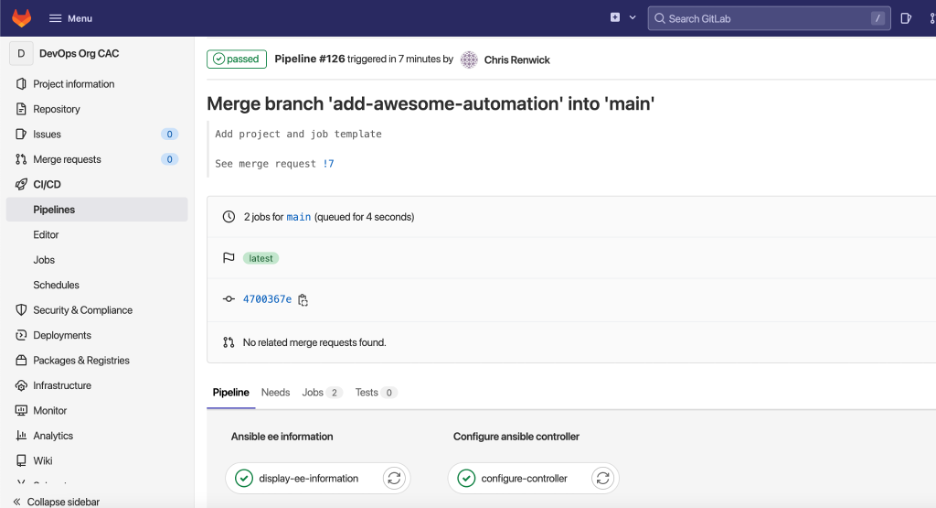Open the display-ee-information job status icon

pos(243,478)
